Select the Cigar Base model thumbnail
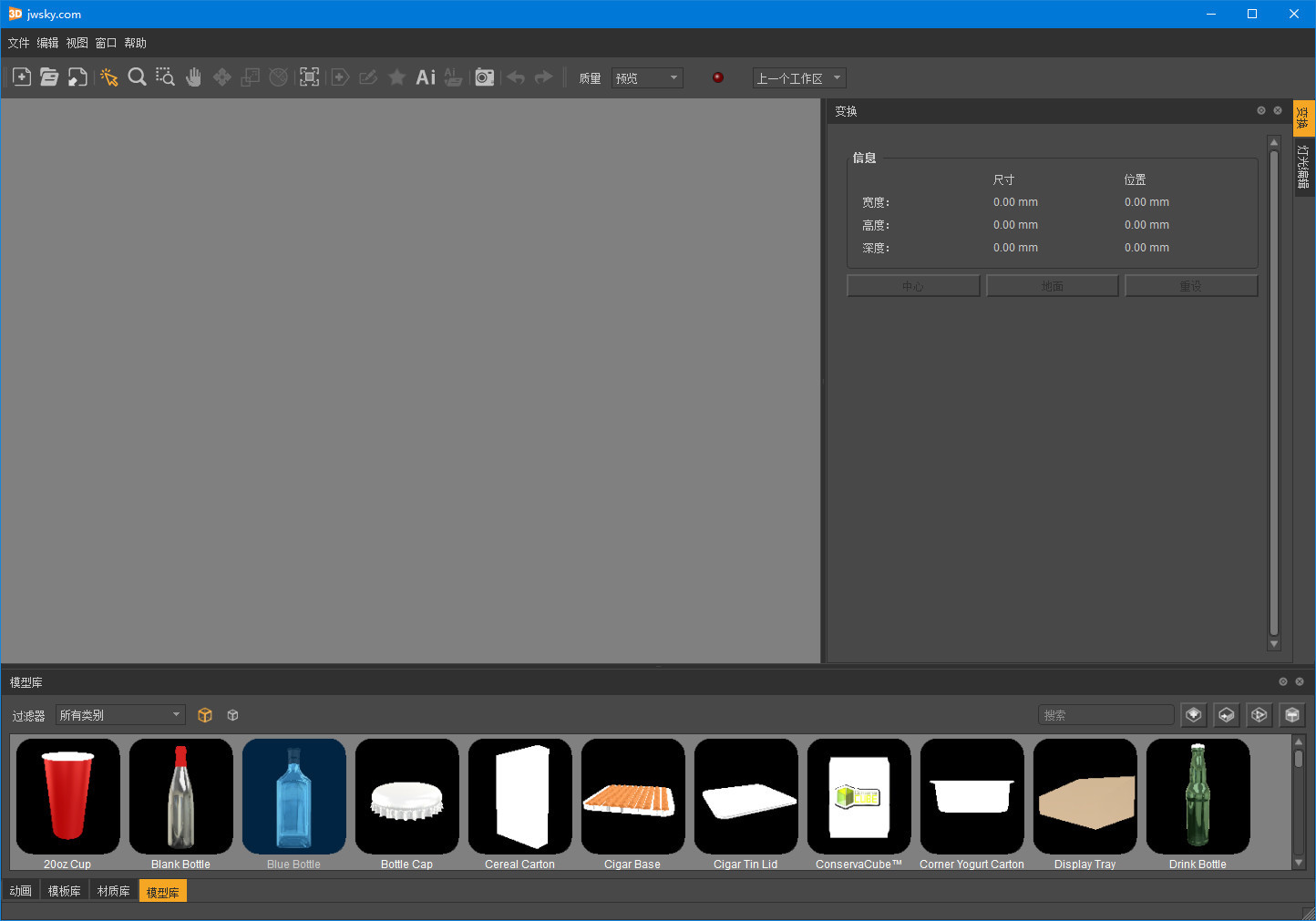Image resolution: width=1316 pixels, height=921 pixels. click(632, 797)
